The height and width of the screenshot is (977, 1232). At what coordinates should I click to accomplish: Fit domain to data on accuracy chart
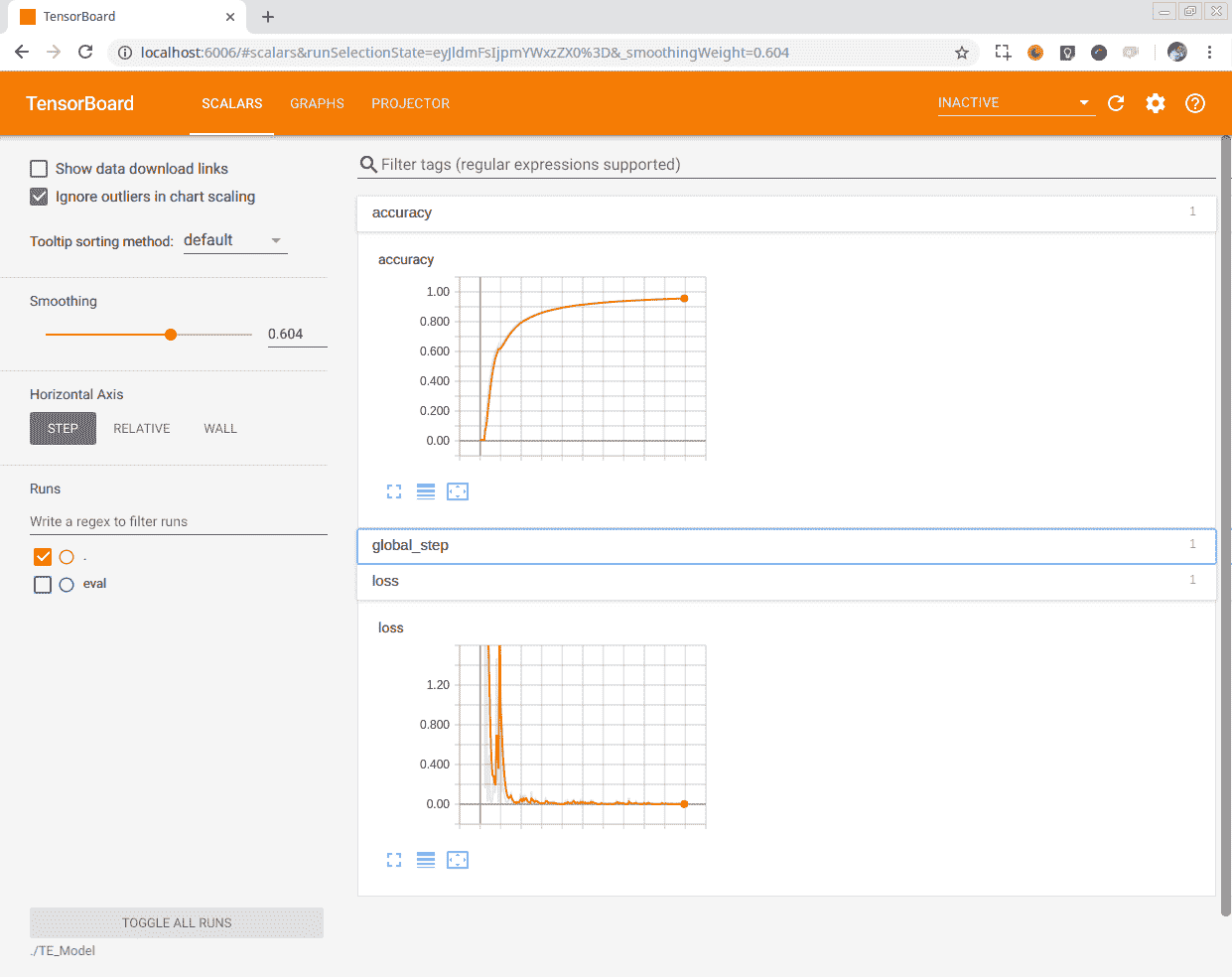(458, 491)
